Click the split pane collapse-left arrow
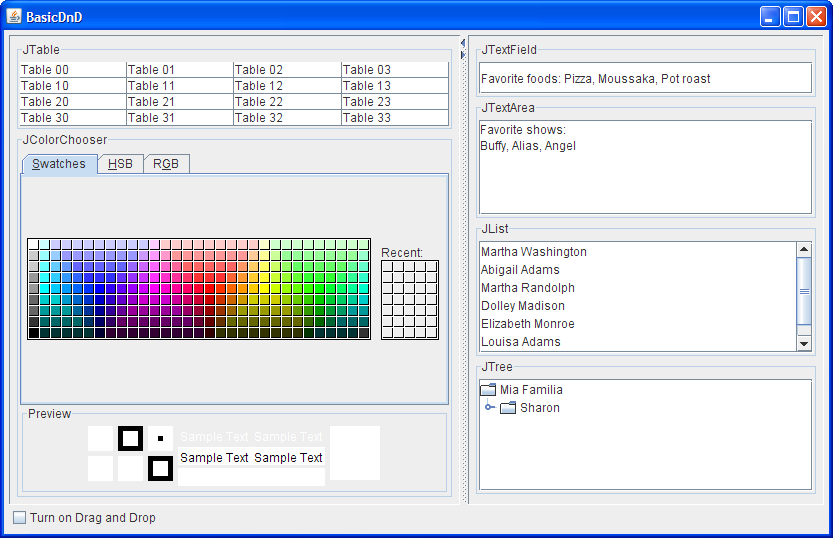The width and height of the screenshot is (833, 538). pos(463,43)
